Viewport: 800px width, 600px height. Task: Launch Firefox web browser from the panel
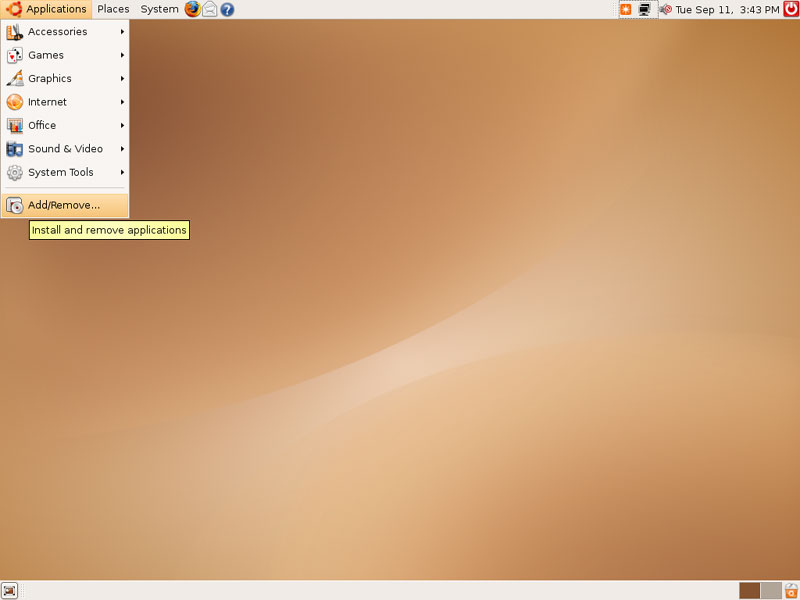[x=192, y=9]
